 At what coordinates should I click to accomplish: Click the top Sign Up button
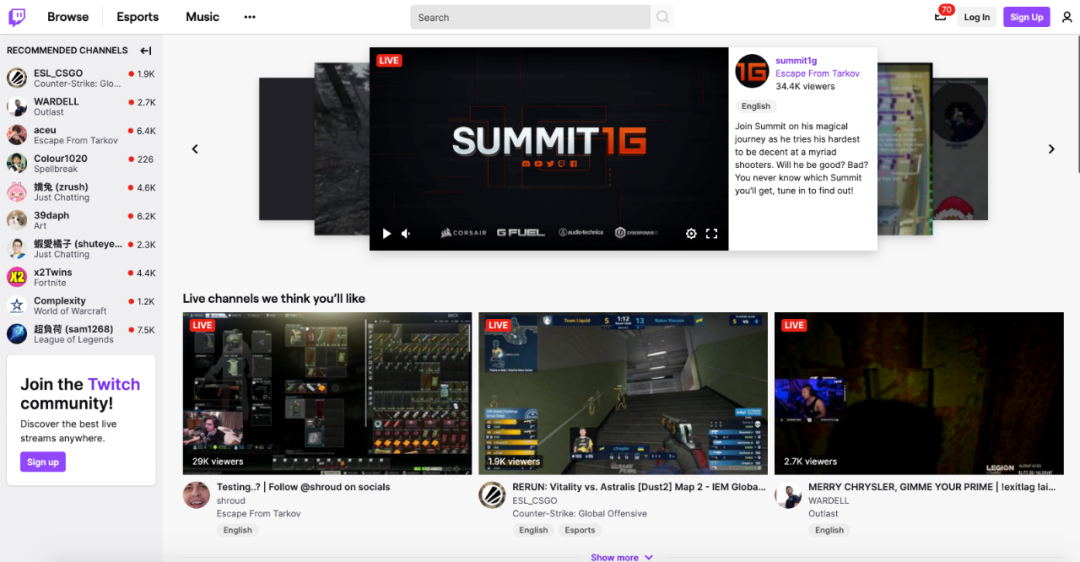click(1026, 17)
